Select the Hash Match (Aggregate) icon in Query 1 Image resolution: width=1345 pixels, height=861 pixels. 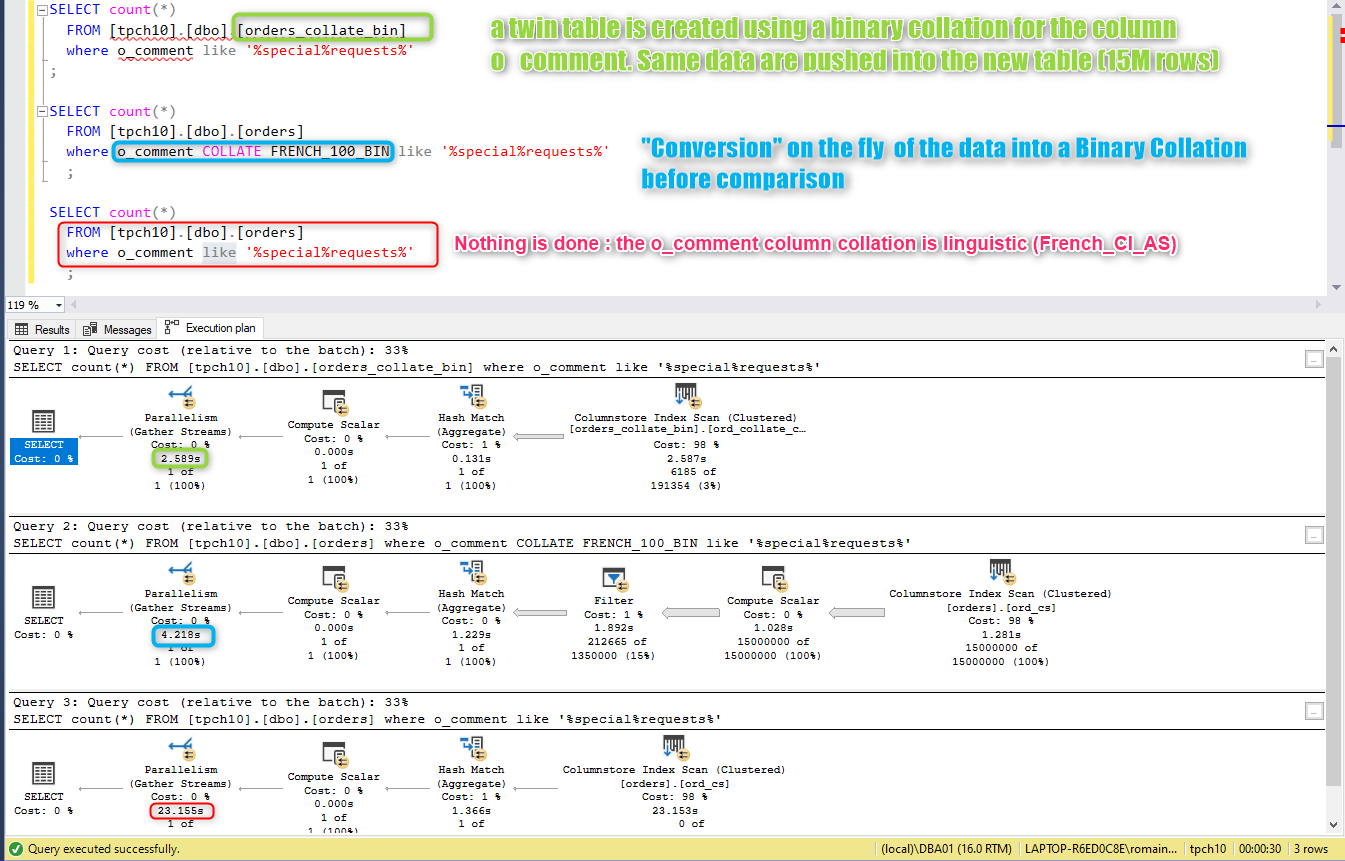click(x=472, y=395)
